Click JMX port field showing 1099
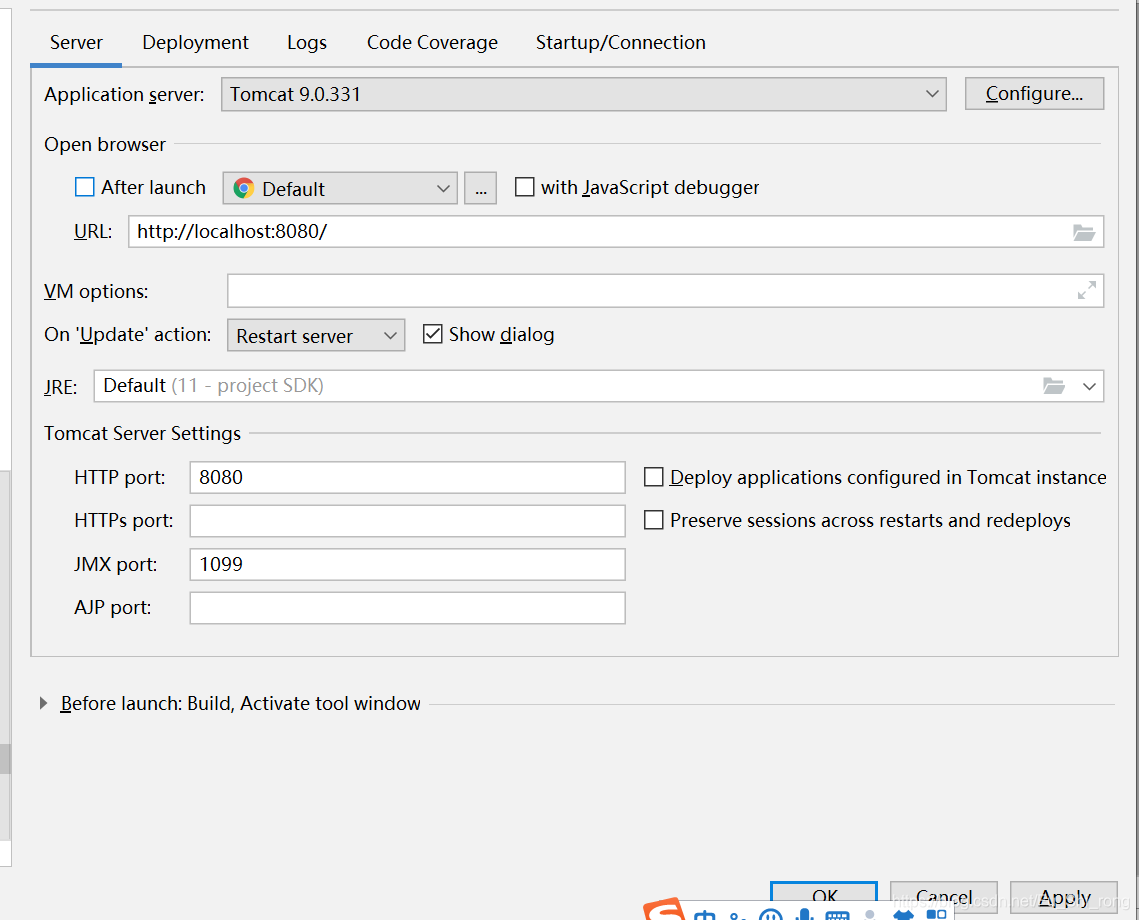Image resolution: width=1139 pixels, height=920 pixels. pyautogui.click(x=408, y=564)
